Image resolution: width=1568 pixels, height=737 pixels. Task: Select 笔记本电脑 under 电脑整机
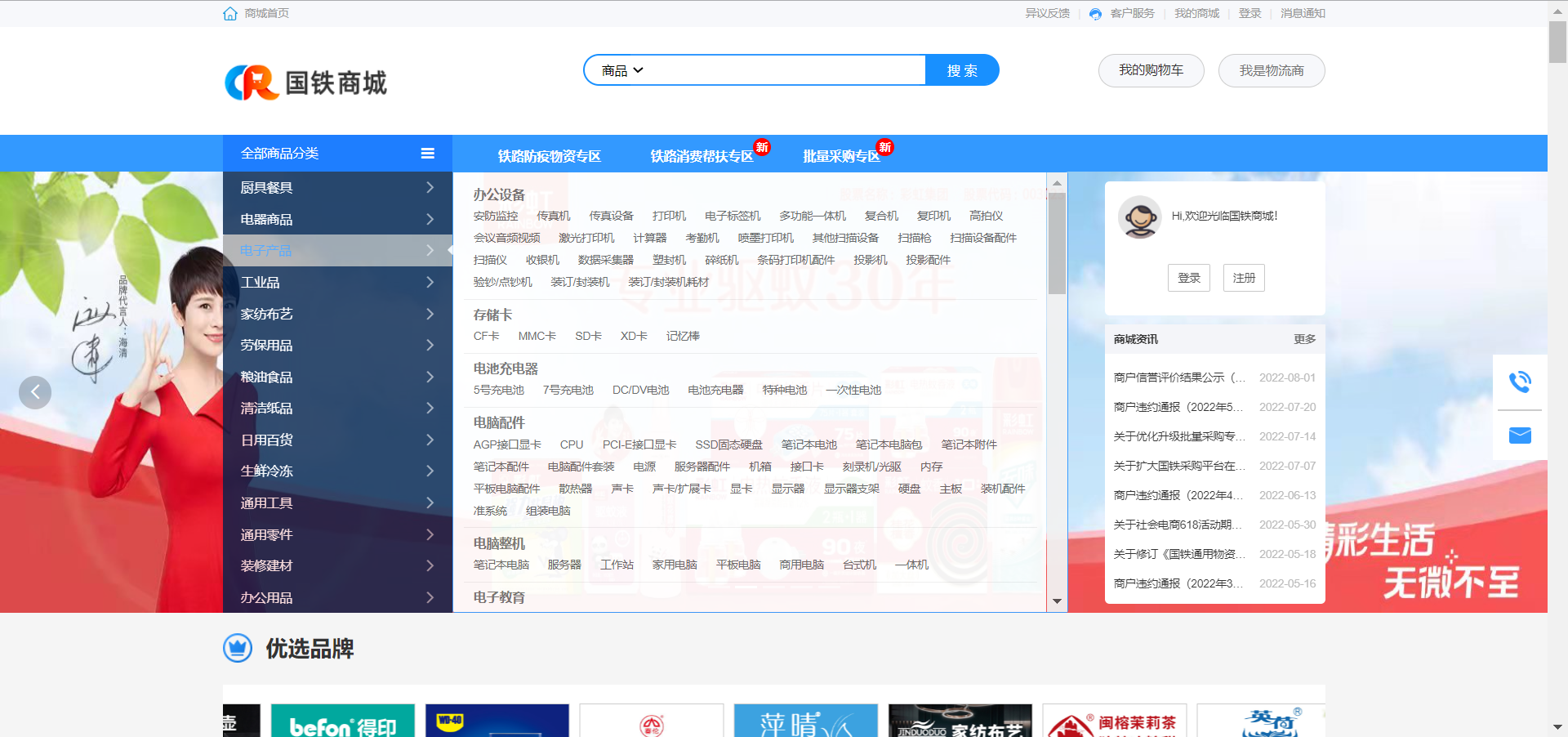click(501, 565)
